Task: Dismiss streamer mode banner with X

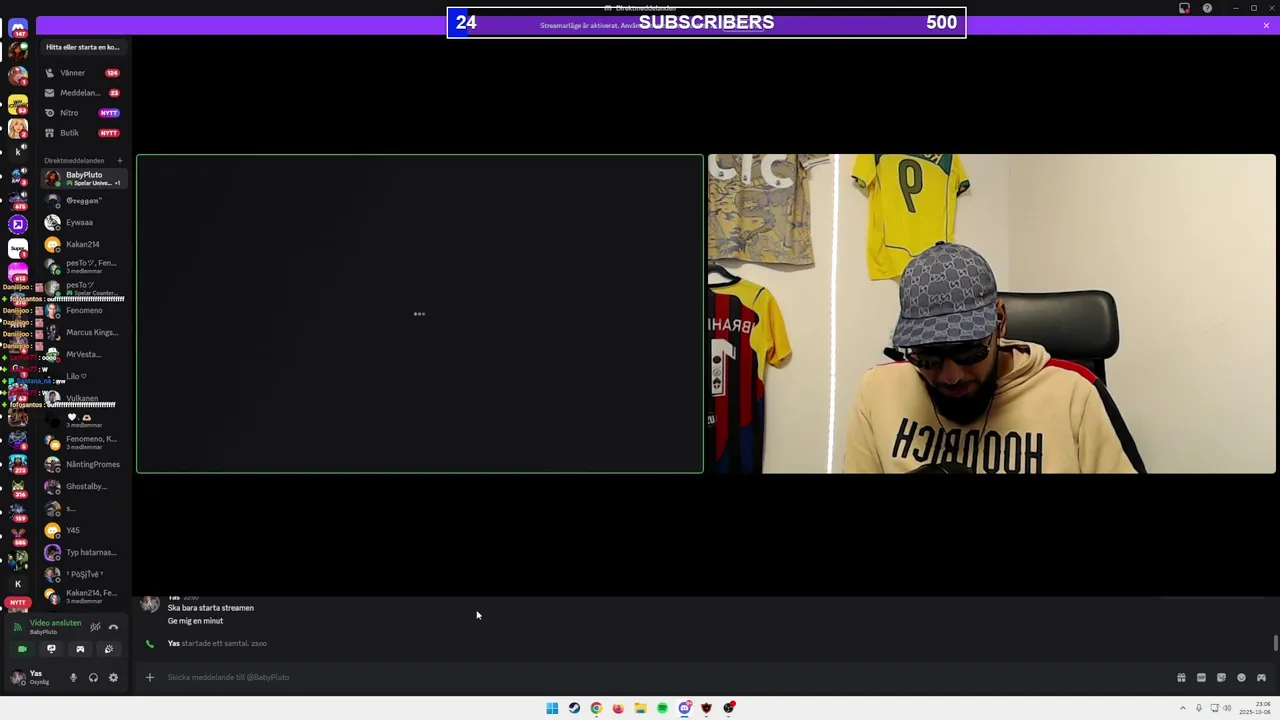Action: click(x=1266, y=25)
